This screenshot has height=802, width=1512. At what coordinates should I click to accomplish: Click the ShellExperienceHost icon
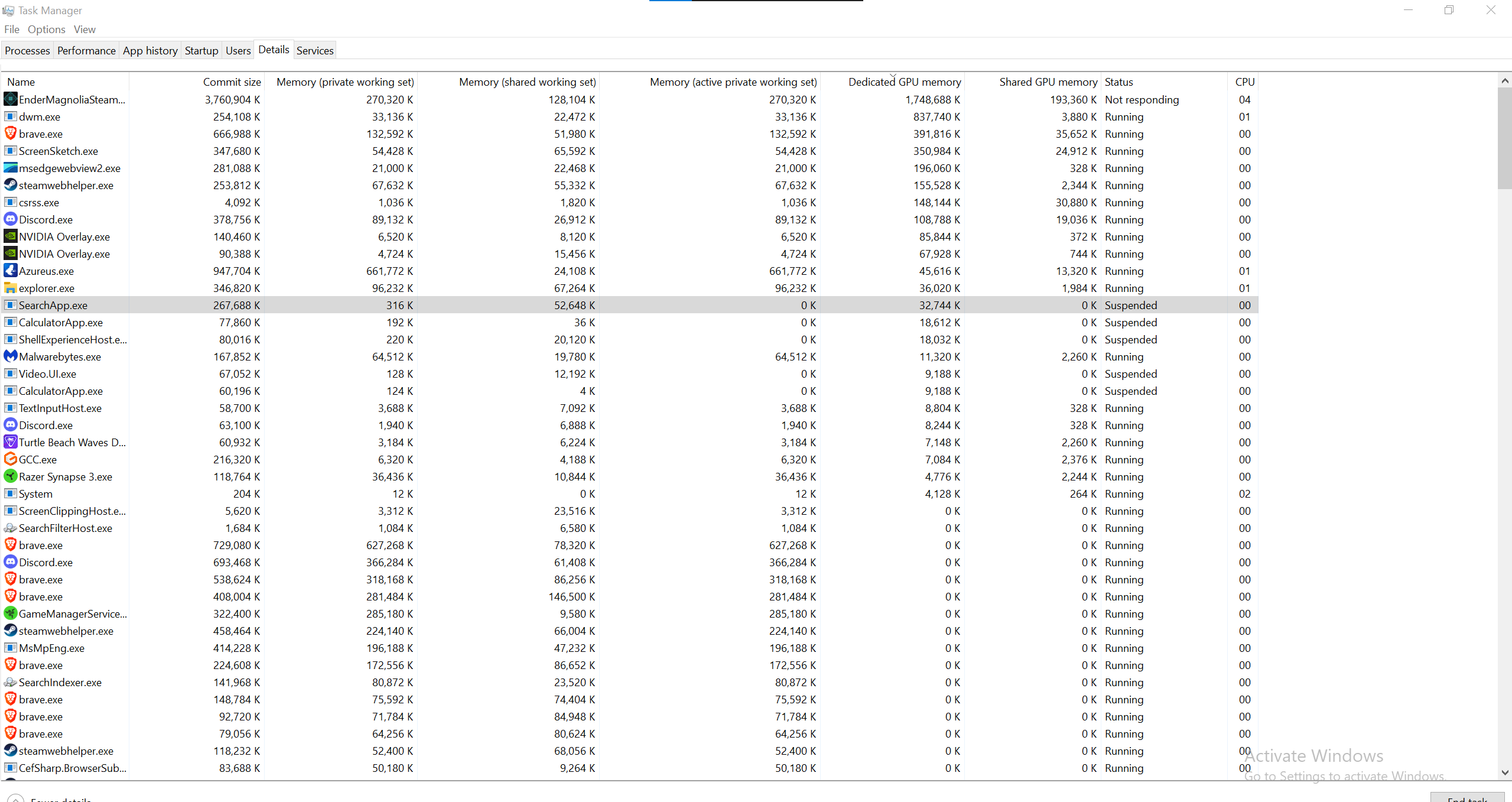11,339
